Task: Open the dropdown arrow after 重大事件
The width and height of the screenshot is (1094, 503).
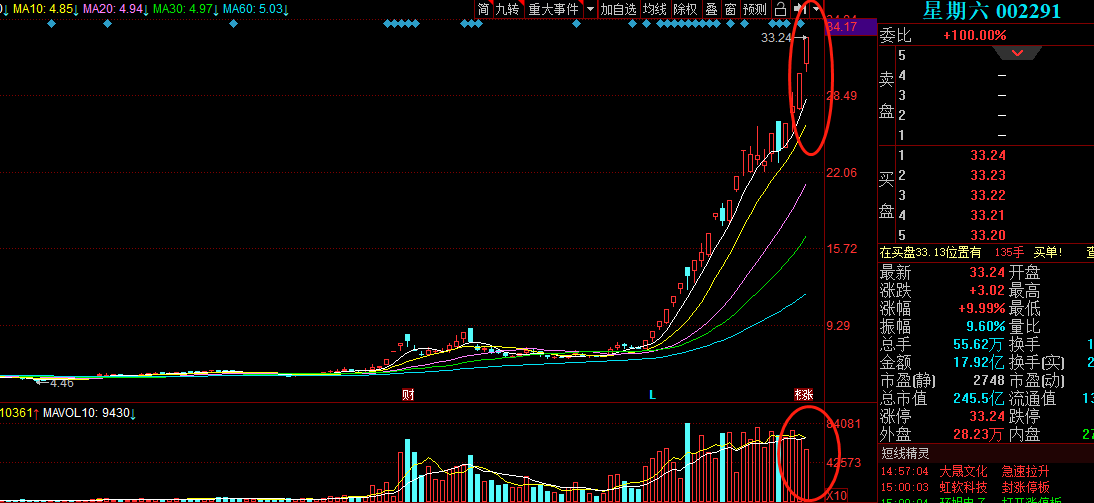Action: point(590,9)
